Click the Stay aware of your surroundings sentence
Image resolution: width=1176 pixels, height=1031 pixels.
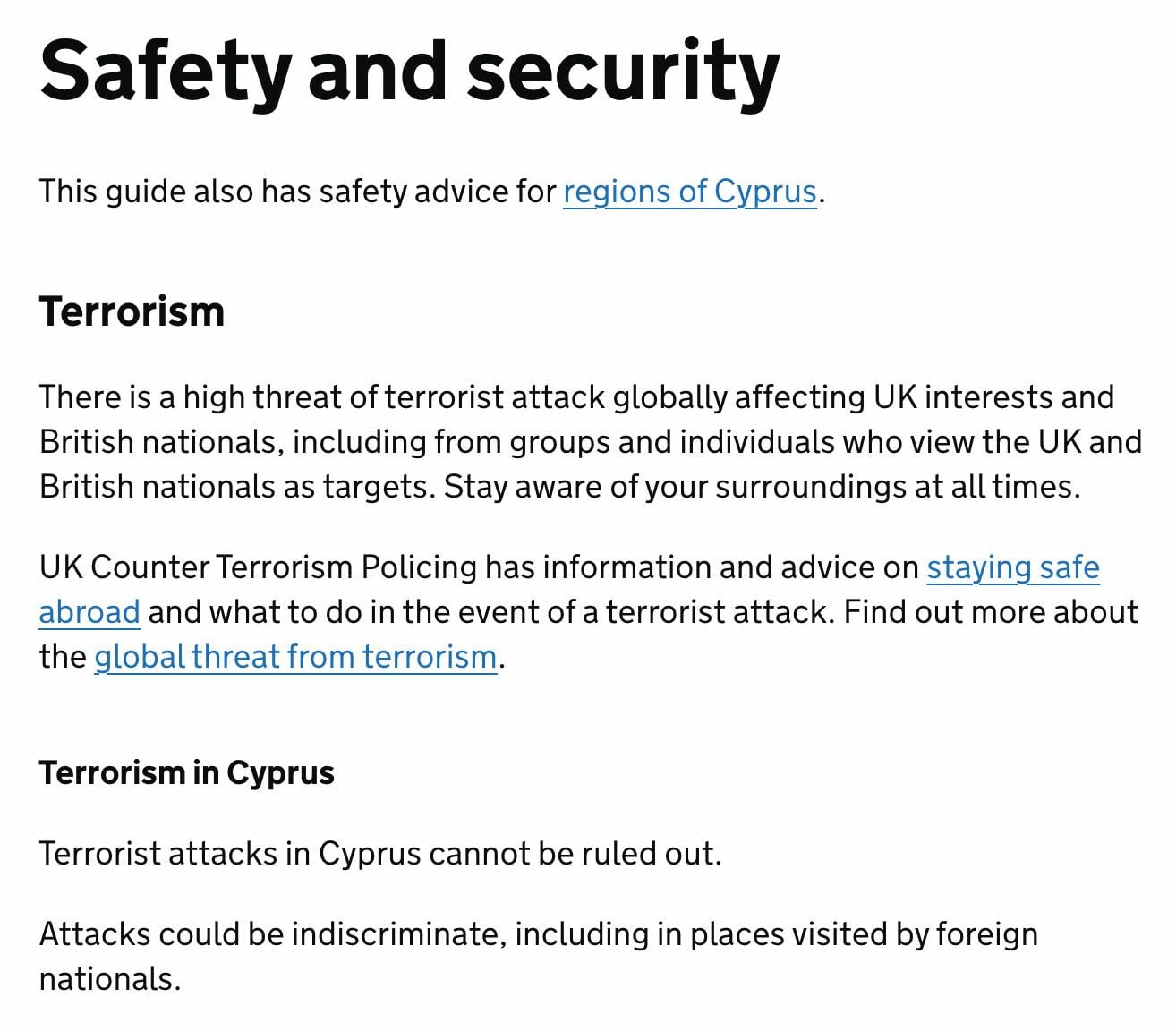click(761, 487)
